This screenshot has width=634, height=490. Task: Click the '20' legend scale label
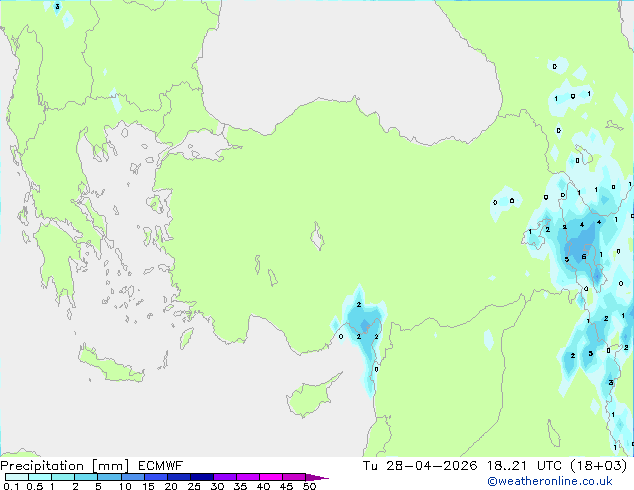coord(171,486)
